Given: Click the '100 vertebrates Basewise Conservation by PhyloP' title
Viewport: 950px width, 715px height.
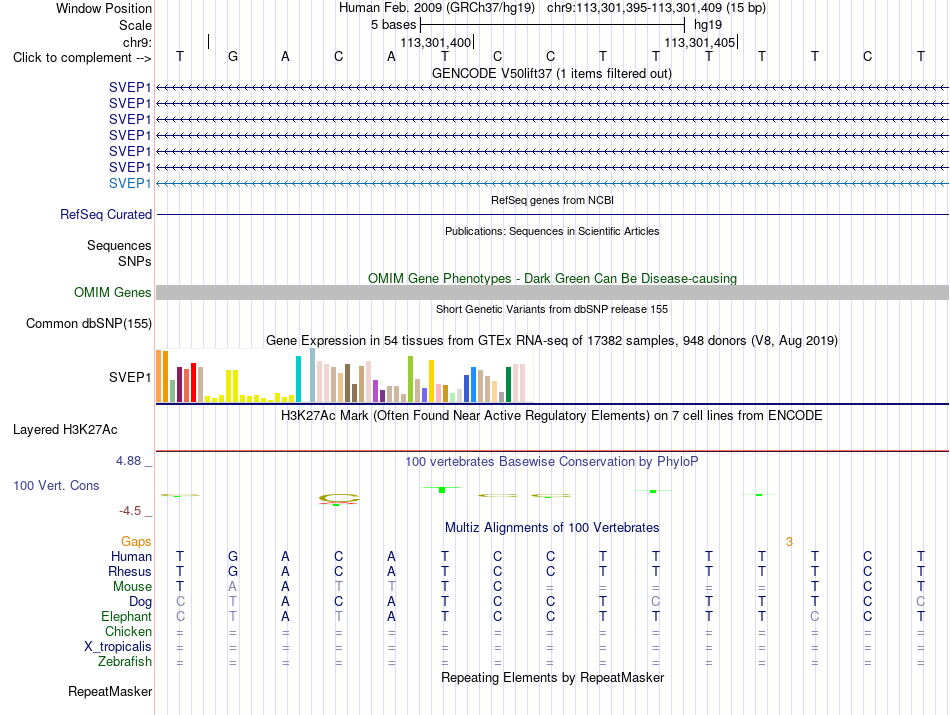Looking at the screenshot, I should (x=552, y=462).
